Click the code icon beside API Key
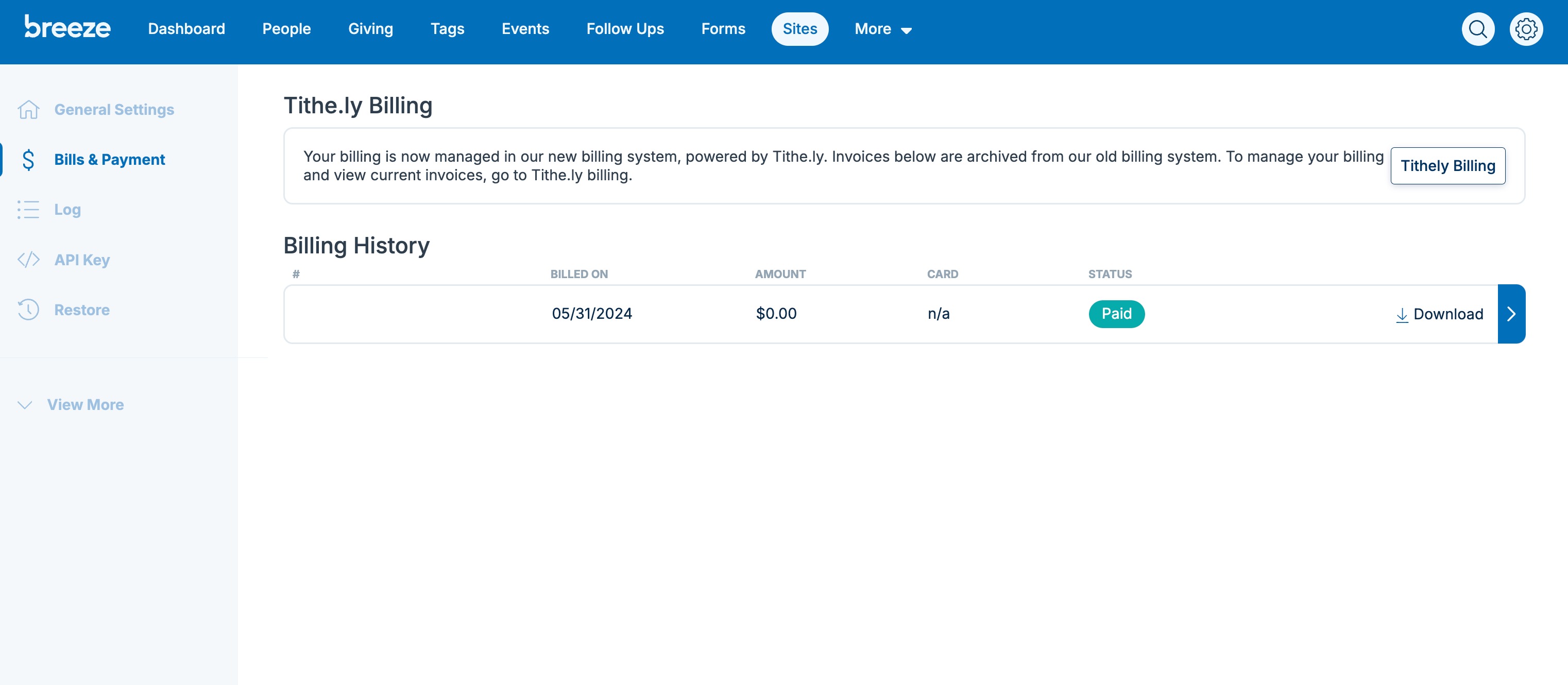 (x=28, y=260)
